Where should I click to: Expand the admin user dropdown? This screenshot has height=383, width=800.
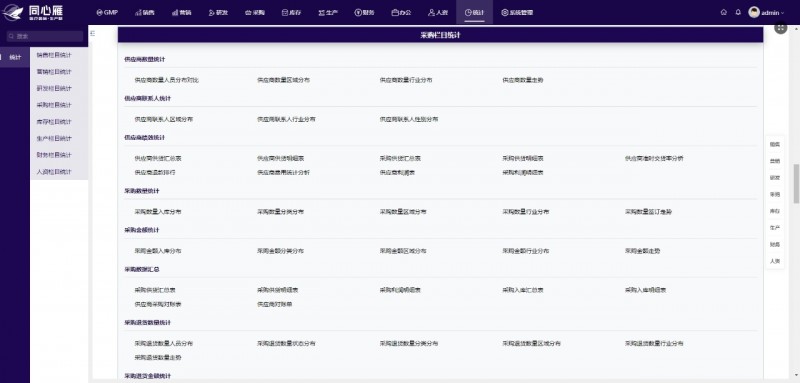pos(766,12)
